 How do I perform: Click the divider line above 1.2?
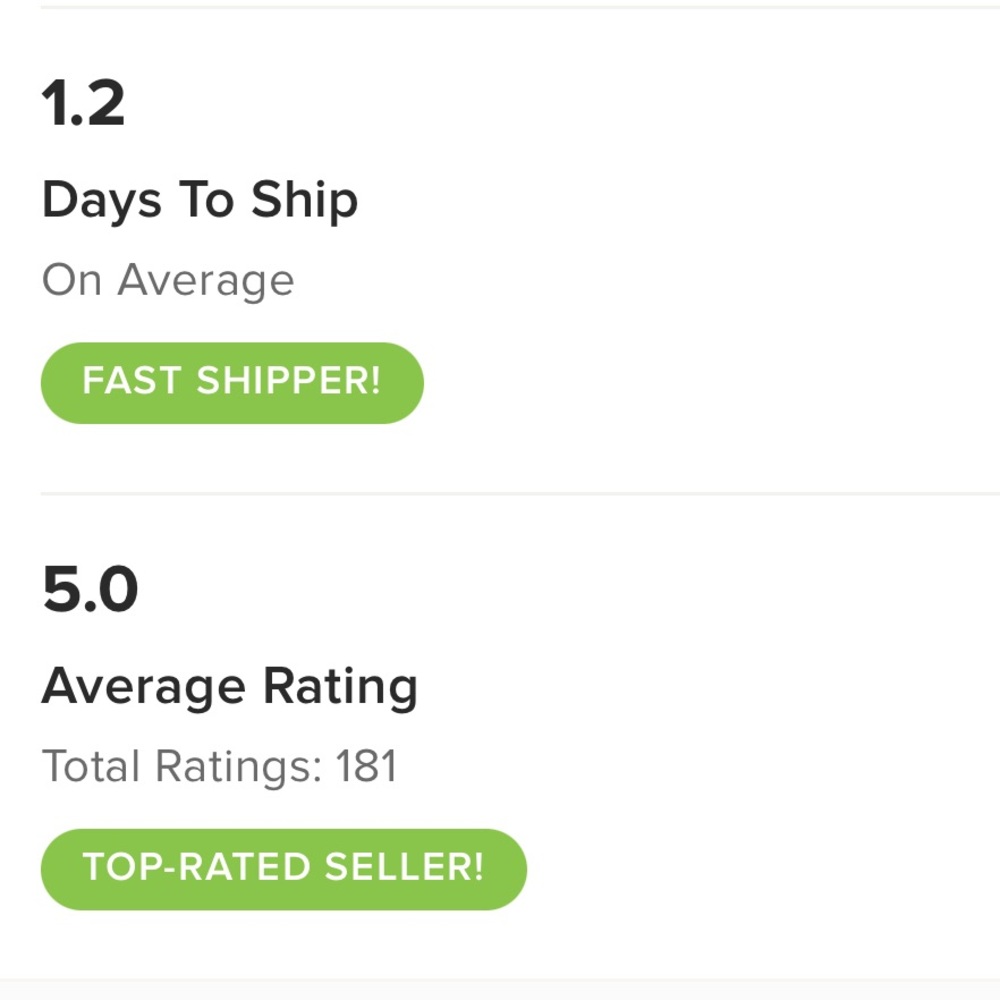[520, 7]
